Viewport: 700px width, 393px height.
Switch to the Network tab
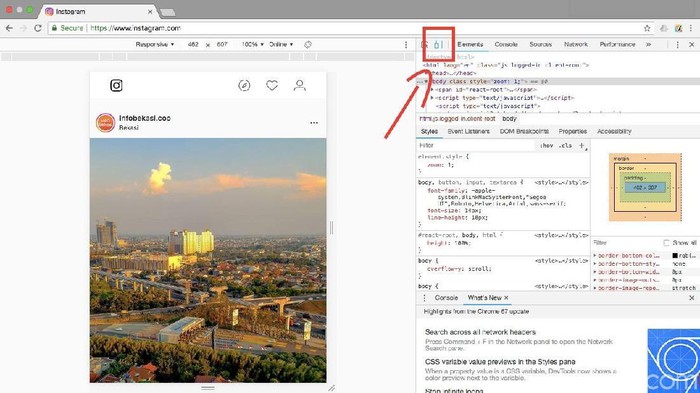(x=576, y=44)
